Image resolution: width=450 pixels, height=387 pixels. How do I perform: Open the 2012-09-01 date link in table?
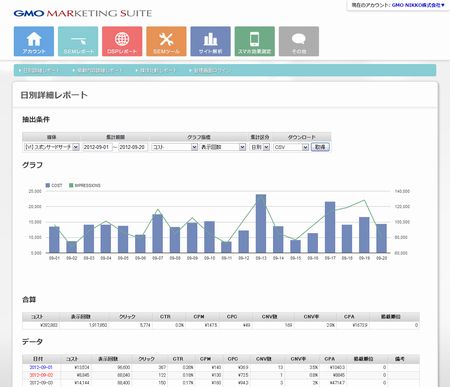tap(41, 367)
